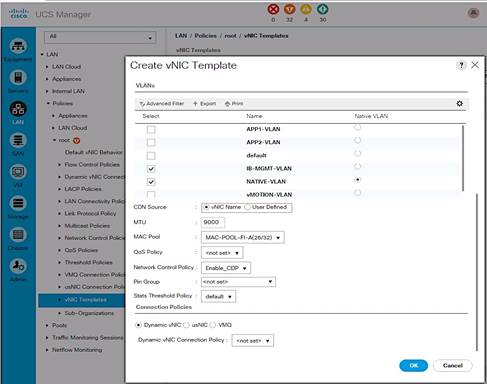The width and height of the screenshot is (487, 384).
Task: Set IB-MGMT-VLAN as native VLAN
Action: 358,166
